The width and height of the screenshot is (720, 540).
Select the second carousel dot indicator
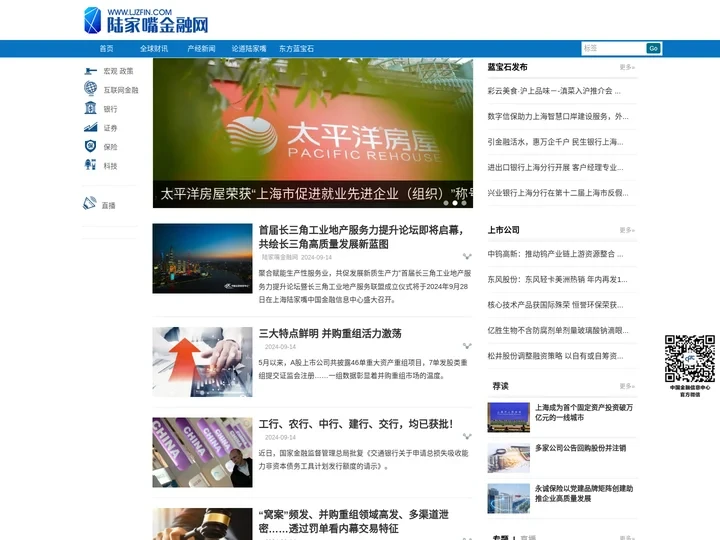point(455,203)
